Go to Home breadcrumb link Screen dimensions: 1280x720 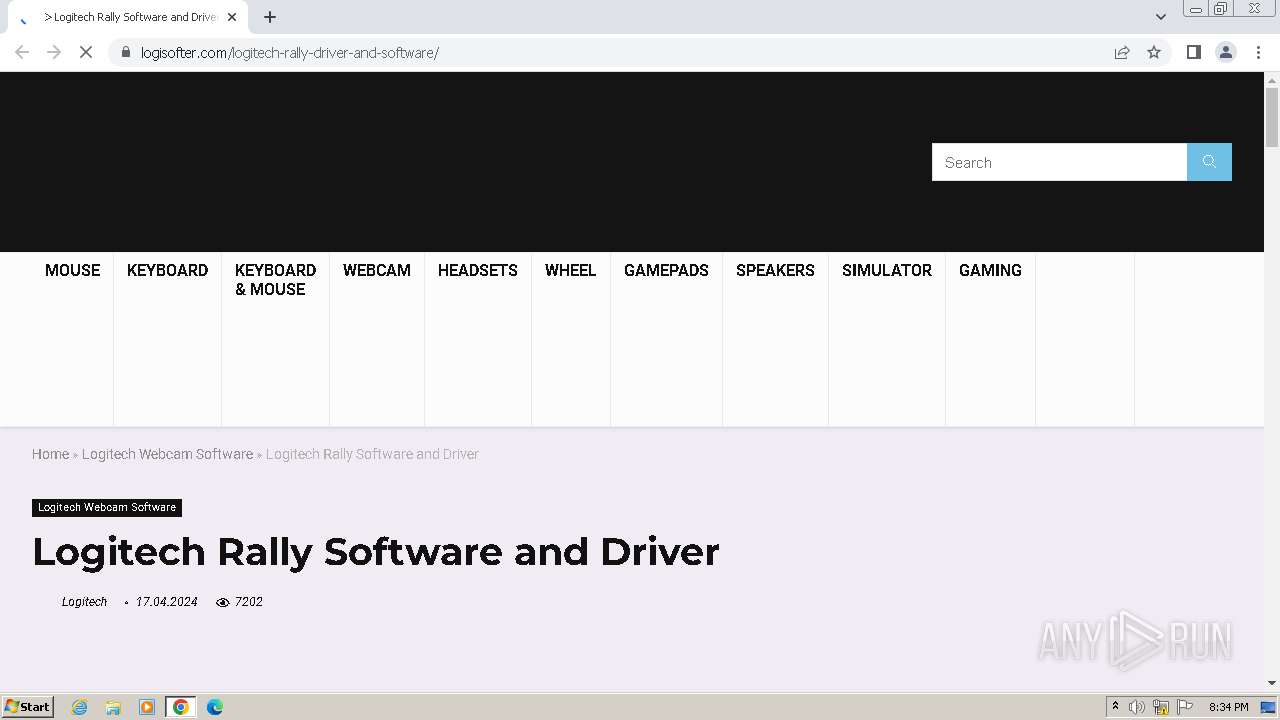50,454
